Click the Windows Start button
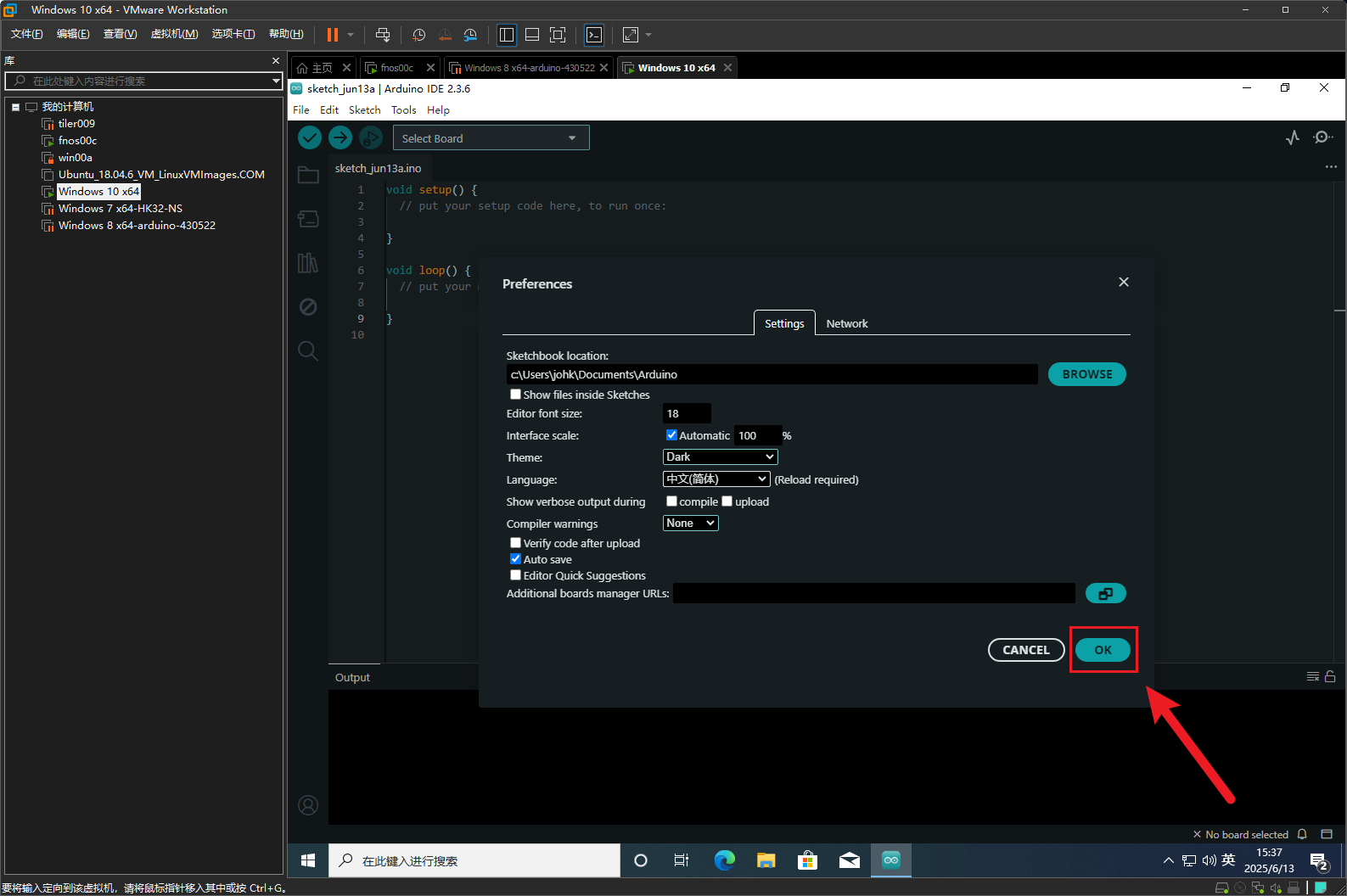Image resolution: width=1347 pixels, height=896 pixels. (308, 860)
